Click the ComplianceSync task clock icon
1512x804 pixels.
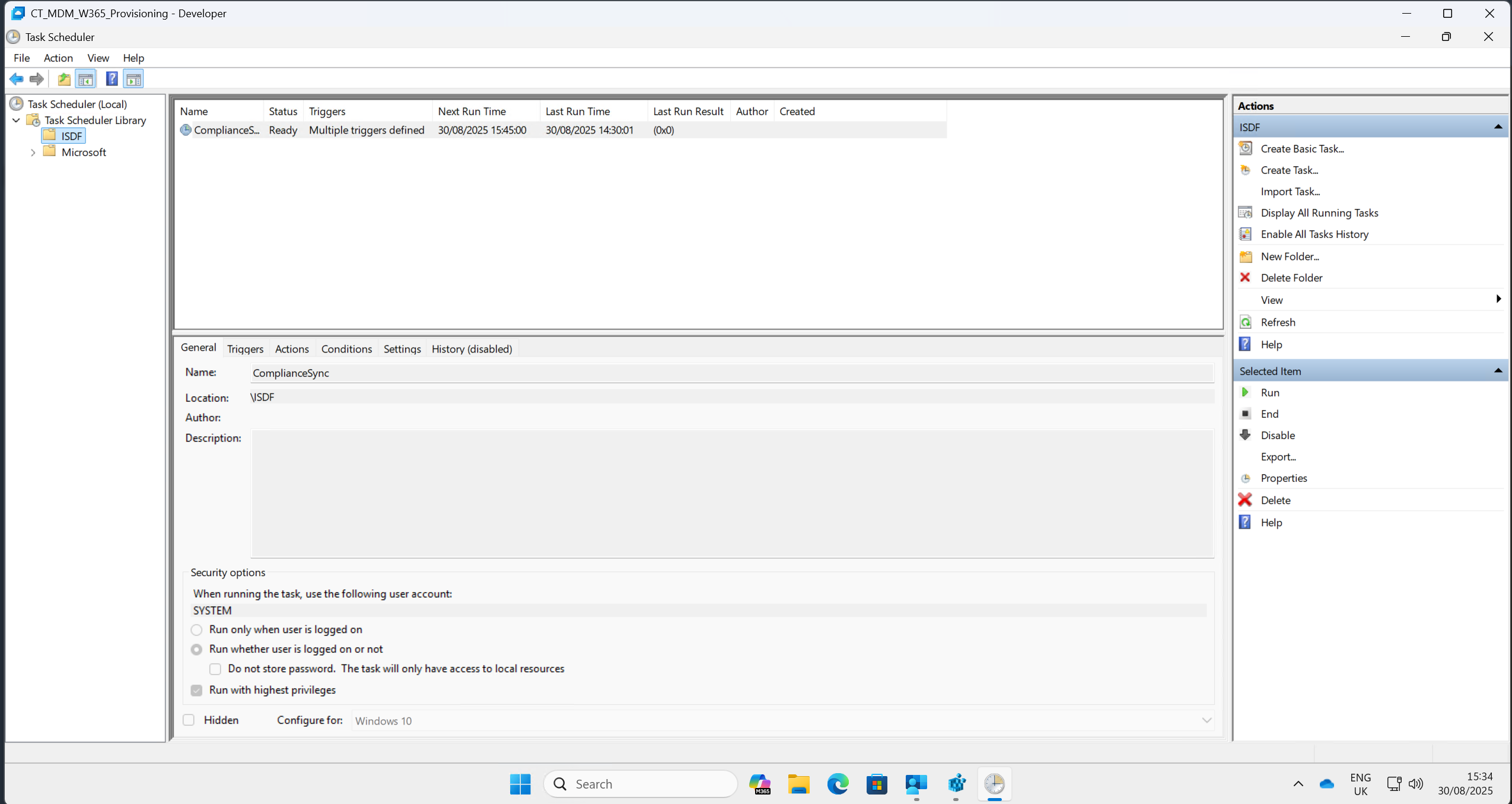coord(186,130)
